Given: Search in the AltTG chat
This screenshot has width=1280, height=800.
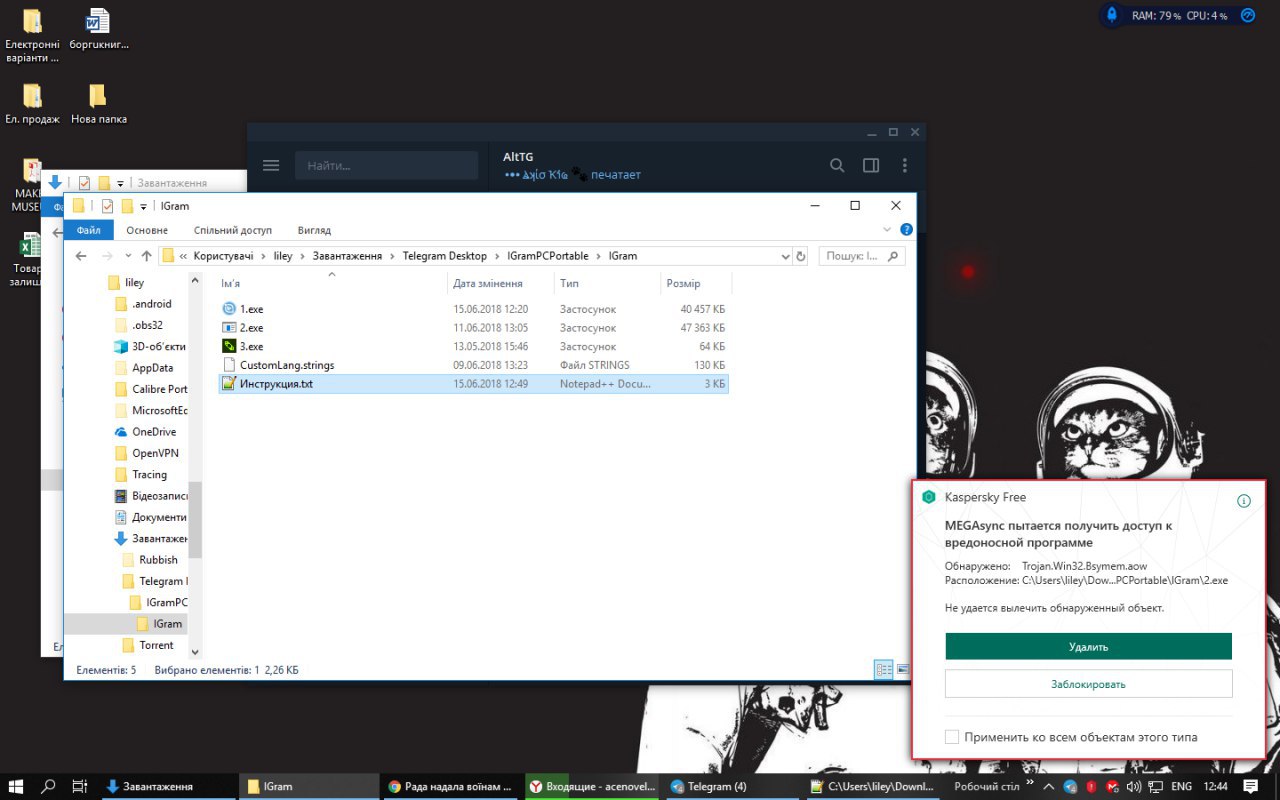Looking at the screenshot, I should 837,165.
